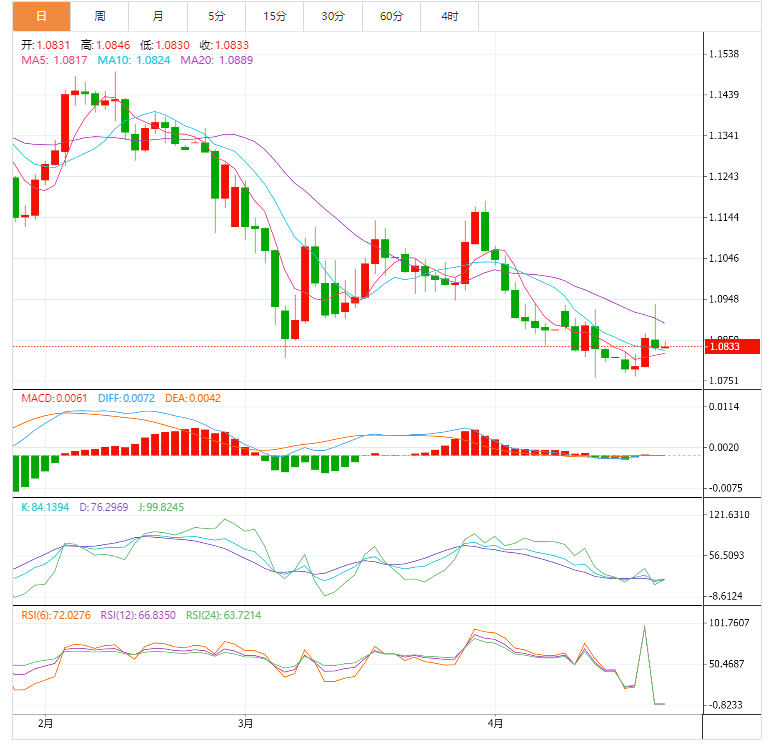Click the DIFF: 0.0072 indicator label
This screenshot has height=749, width=770.
coord(126,398)
